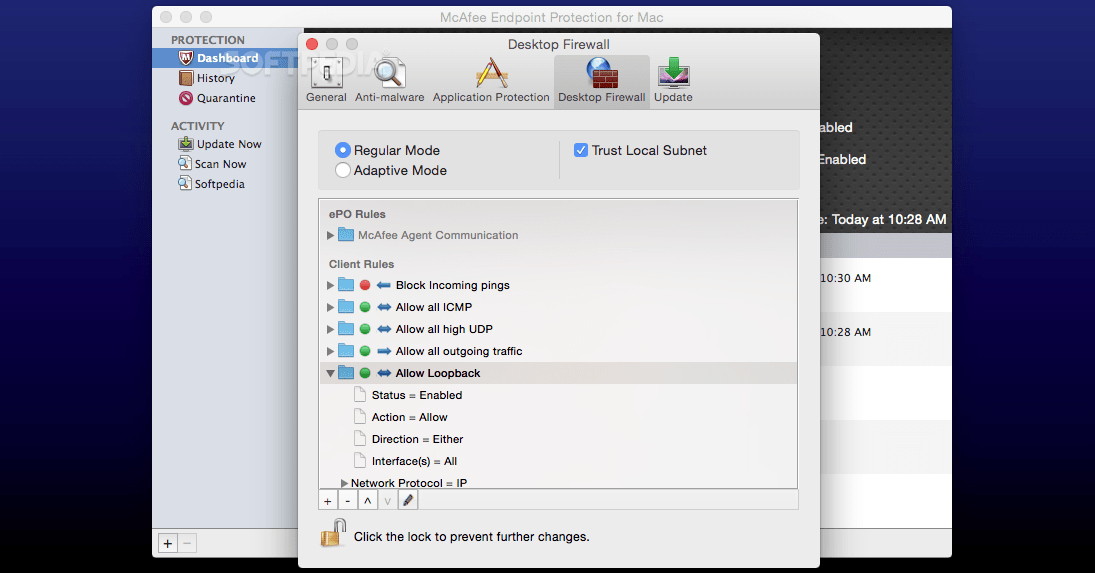Select the Desktop Firewall tab label
The width and height of the screenshot is (1095, 573).
click(601, 97)
